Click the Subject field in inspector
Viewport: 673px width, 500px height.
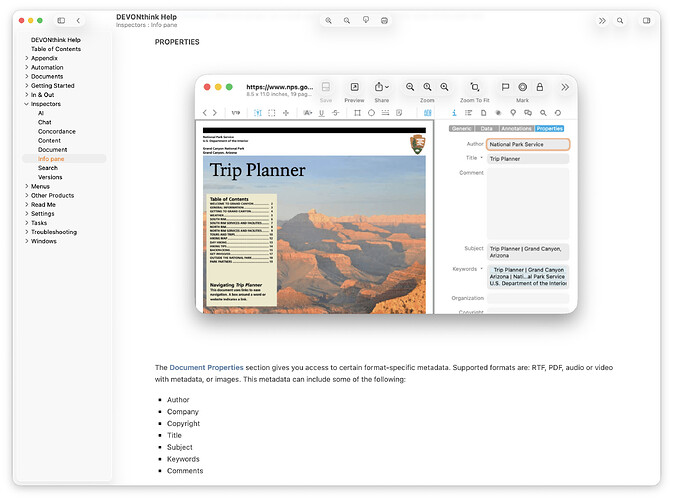click(x=528, y=252)
